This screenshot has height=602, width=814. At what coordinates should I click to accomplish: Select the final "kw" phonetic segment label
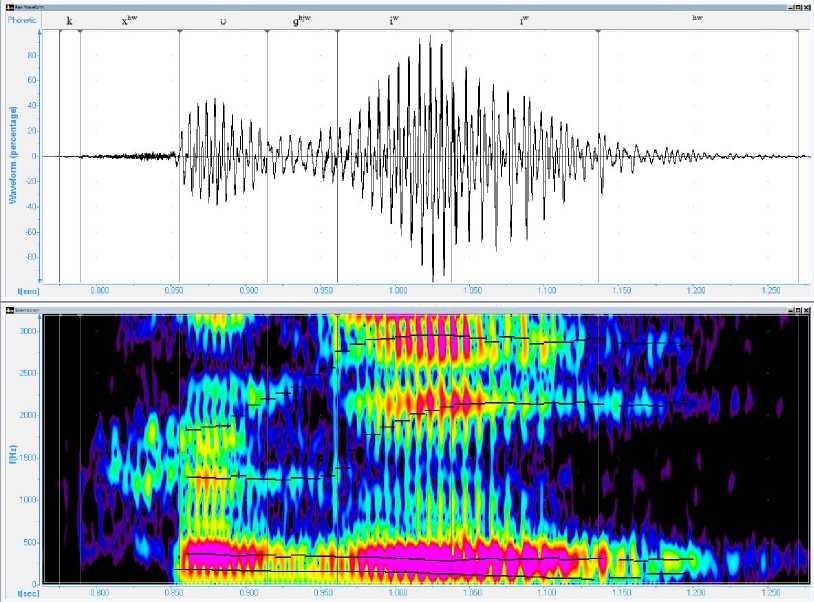697,18
